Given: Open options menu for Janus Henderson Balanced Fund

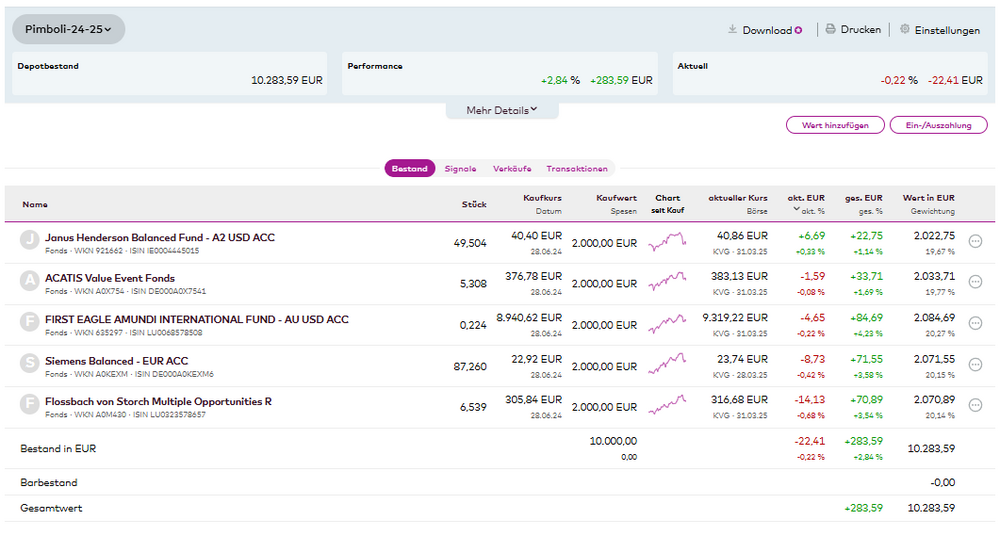Looking at the screenshot, I should pyautogui.click(x=976, y=241).
